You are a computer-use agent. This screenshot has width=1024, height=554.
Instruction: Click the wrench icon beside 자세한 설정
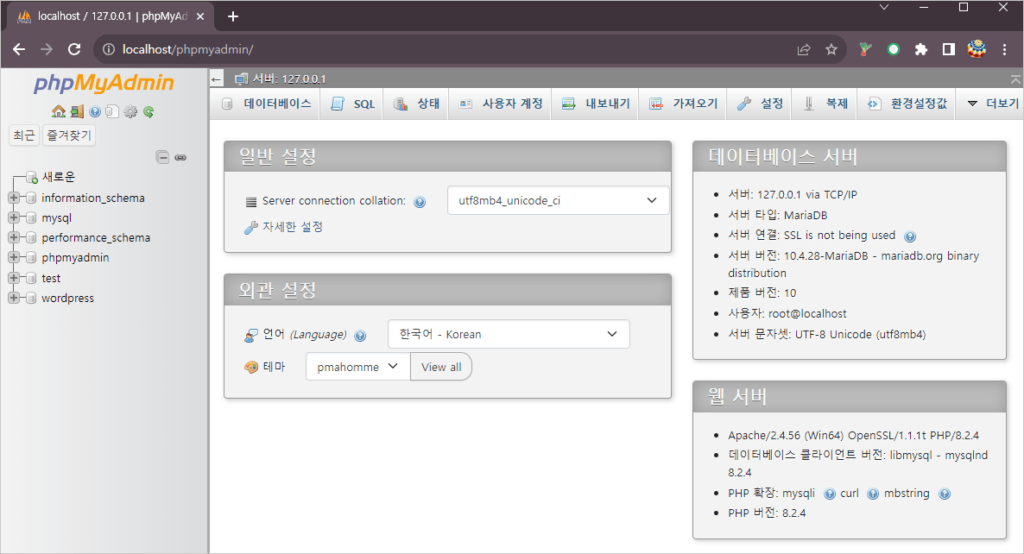point(251,227)
